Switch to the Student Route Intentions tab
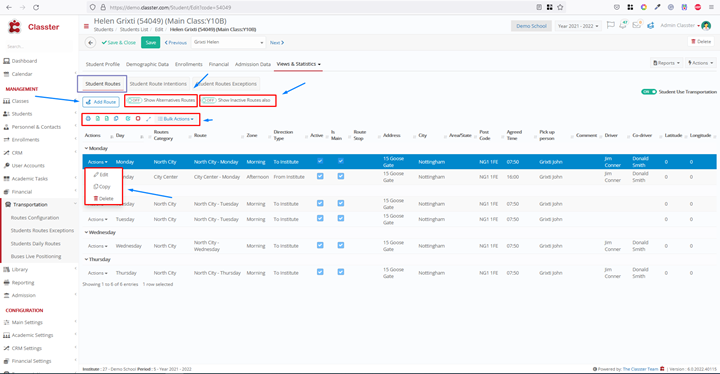Viewport: 720px width, 374px height. [158, 84]
